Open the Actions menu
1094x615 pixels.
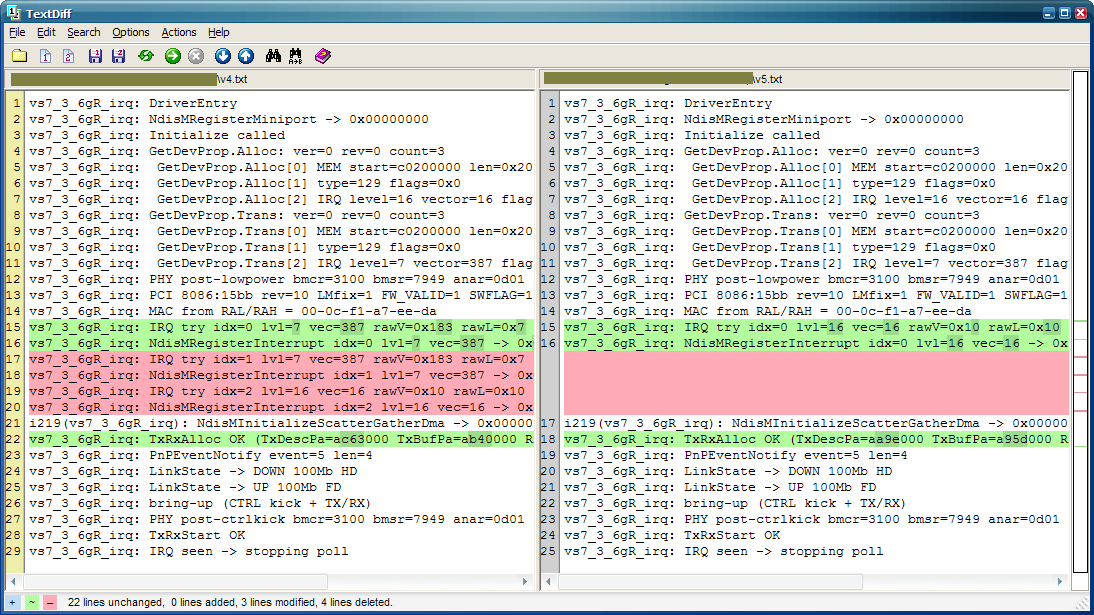pos(179,32)
